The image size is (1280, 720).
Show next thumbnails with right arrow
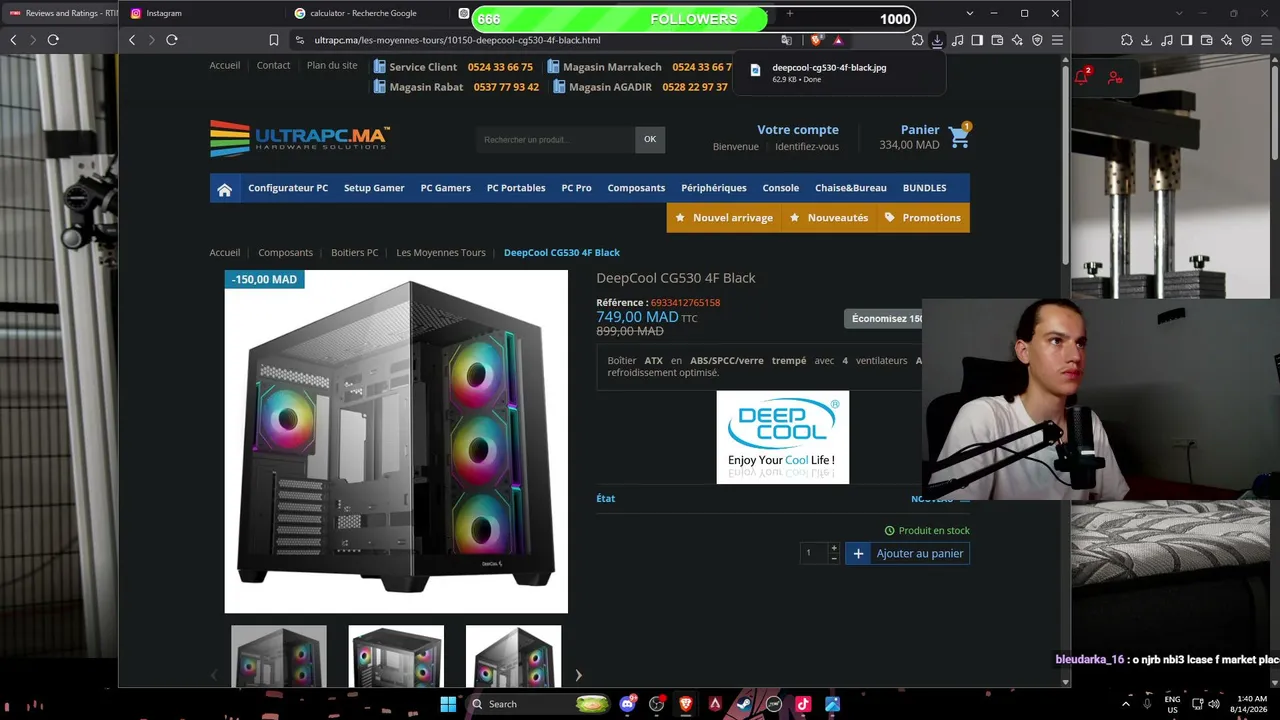pos(578,675)
